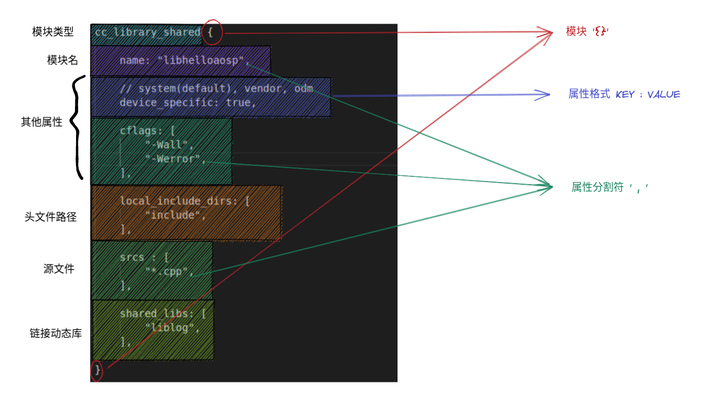
Task: Click the orange local_include_dirs block
Action: click(186, 213)
